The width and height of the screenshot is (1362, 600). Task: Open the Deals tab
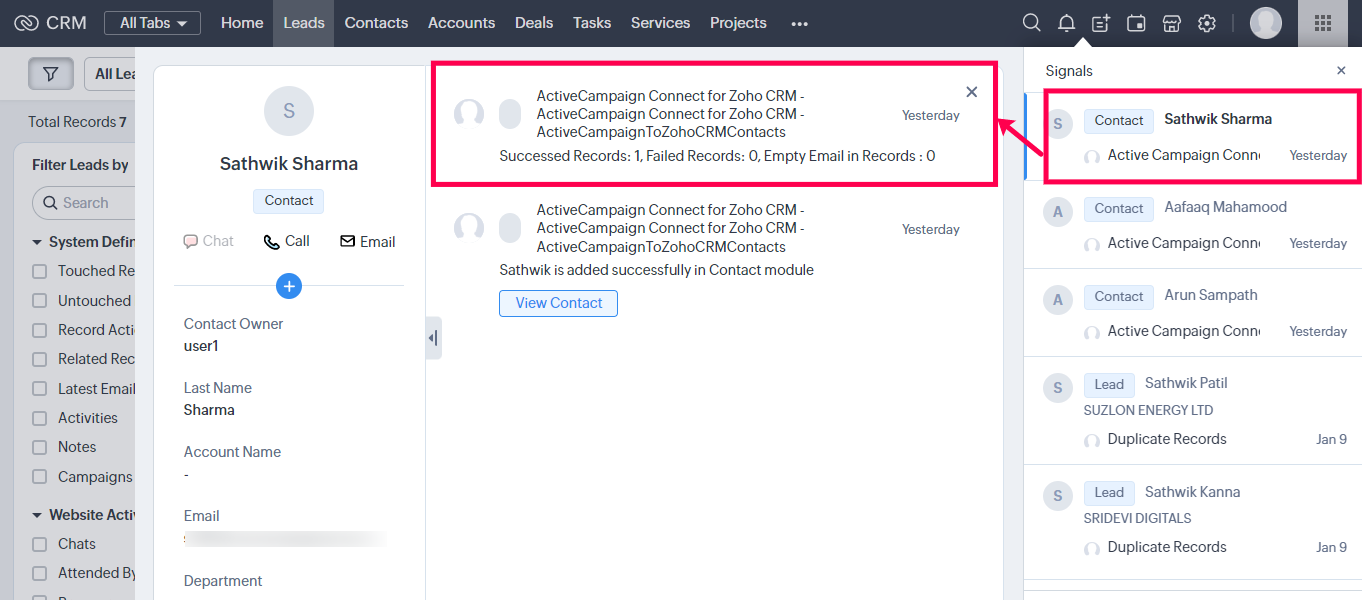(534, 23)
